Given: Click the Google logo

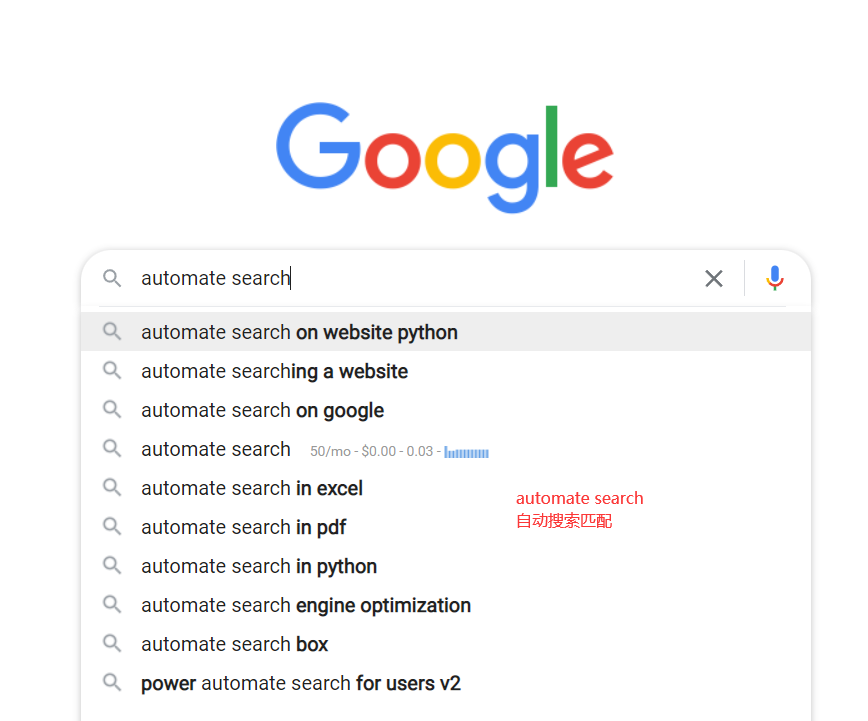Looking at the screenshot, I should pos(444,155).
